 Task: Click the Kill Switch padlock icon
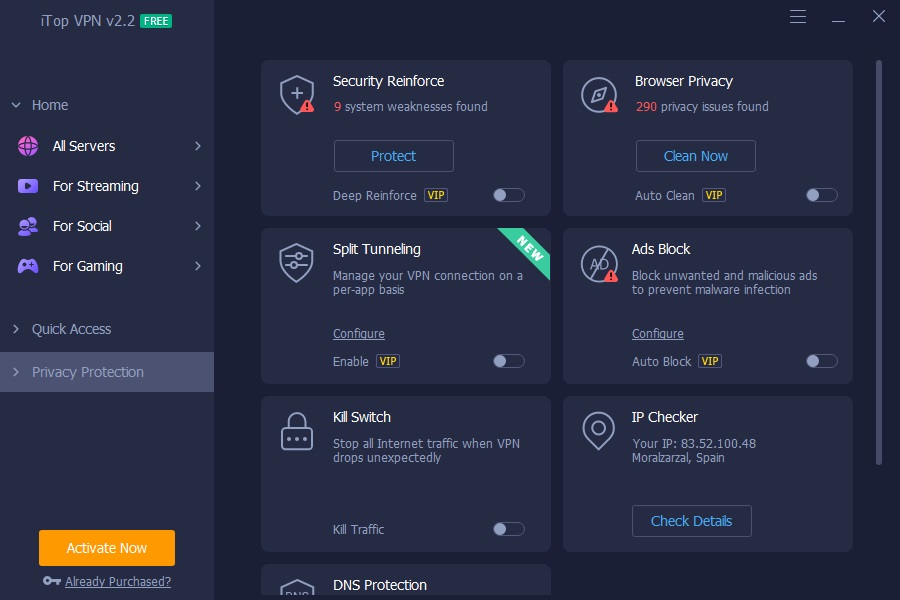[x=297, y=431]
